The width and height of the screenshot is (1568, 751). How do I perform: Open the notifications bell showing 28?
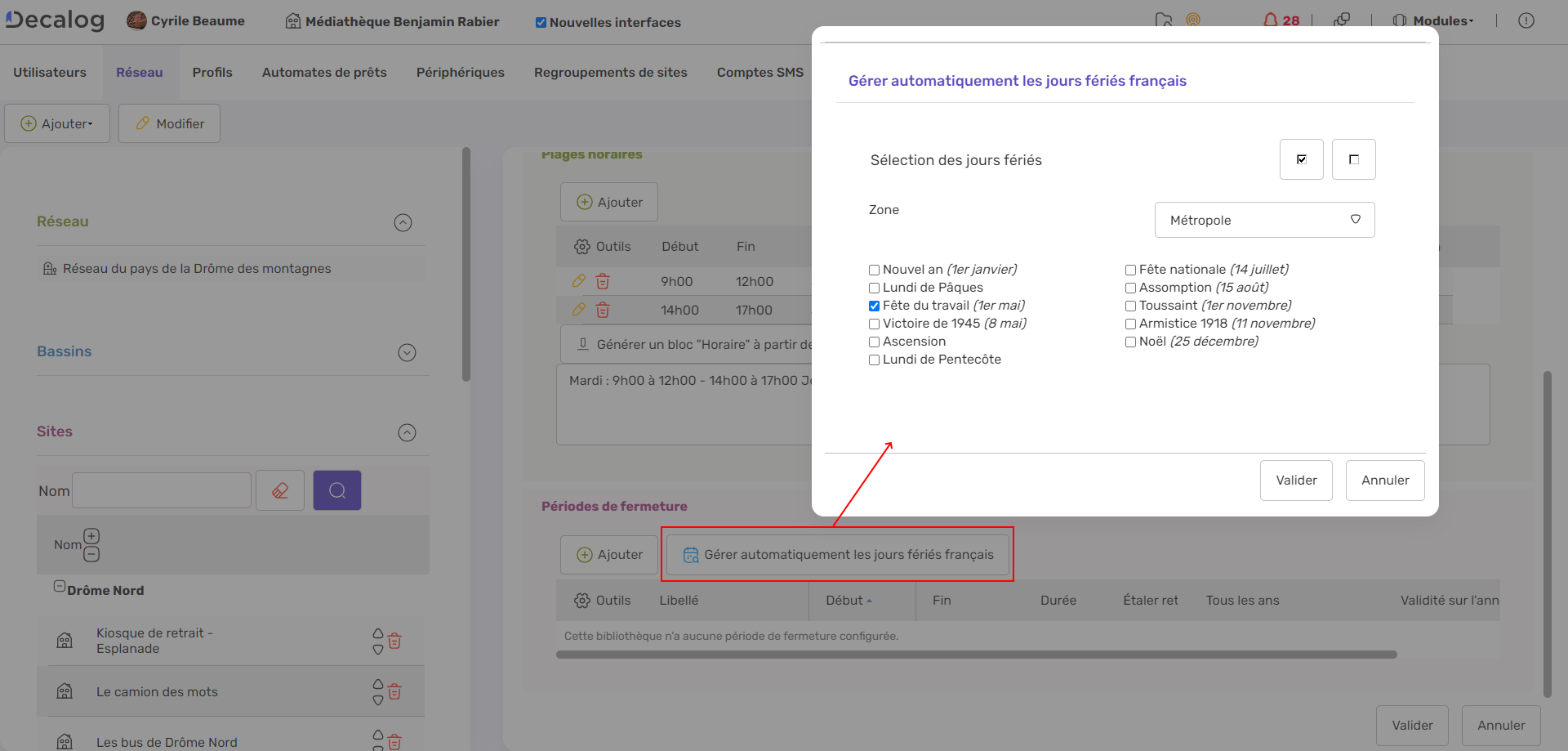pos(1281,20)
